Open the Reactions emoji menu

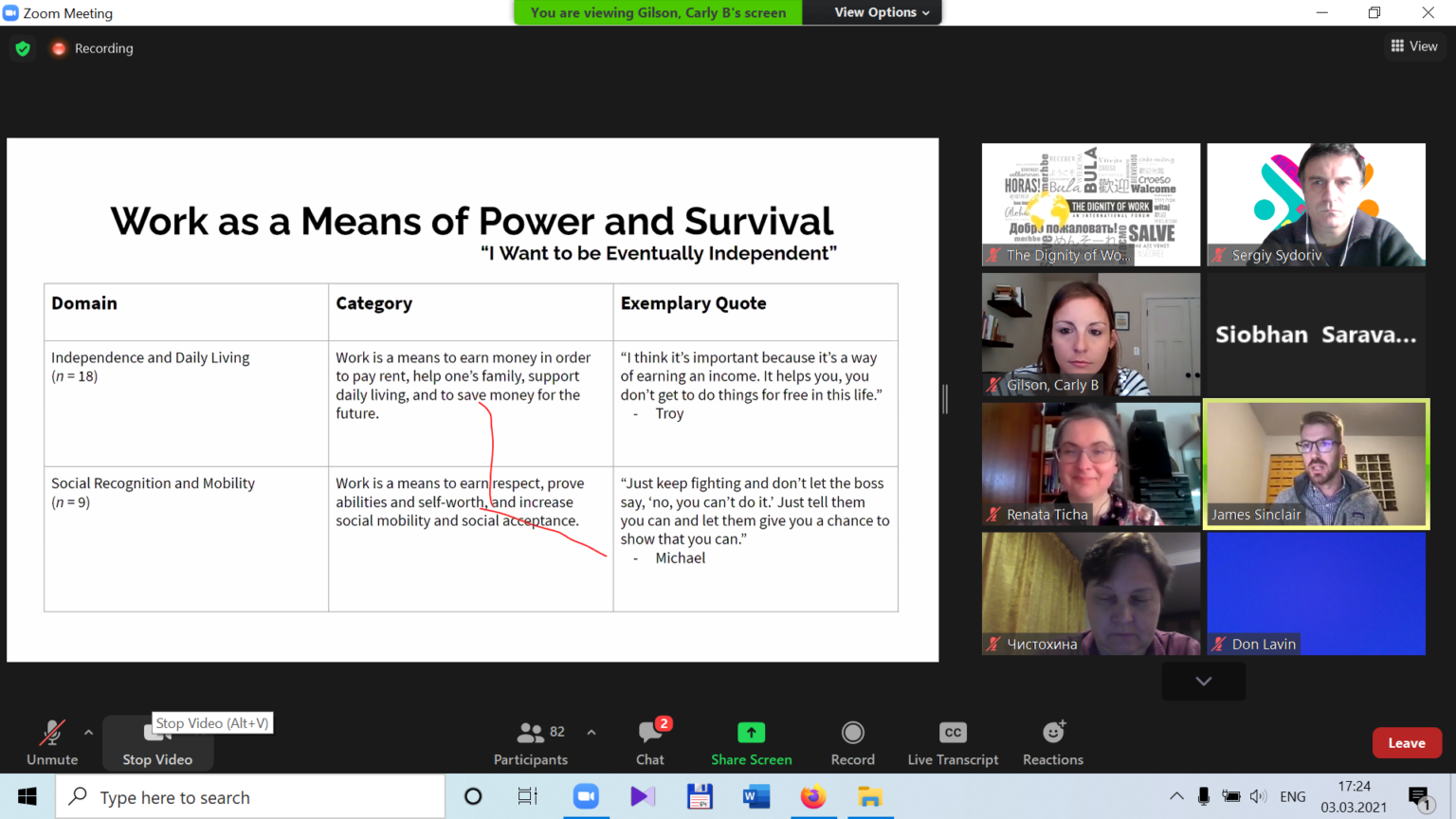pyautogui.click(x=1053, y=742)
